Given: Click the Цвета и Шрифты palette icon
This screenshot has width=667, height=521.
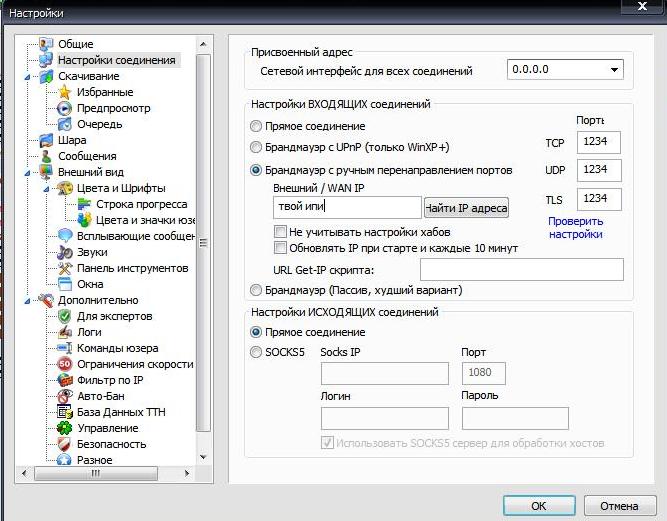Looking at the screenshot, I should (x=65, y=188).
